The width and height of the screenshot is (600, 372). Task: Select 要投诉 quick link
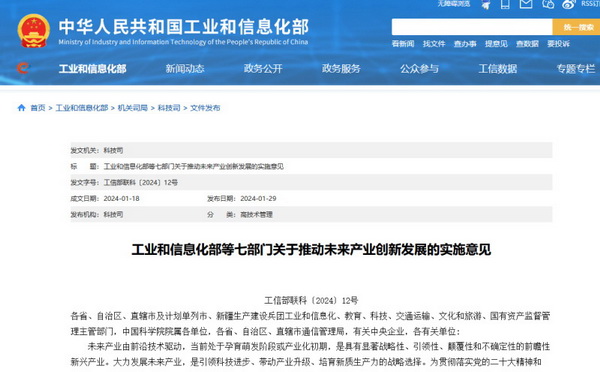point(558,44)
